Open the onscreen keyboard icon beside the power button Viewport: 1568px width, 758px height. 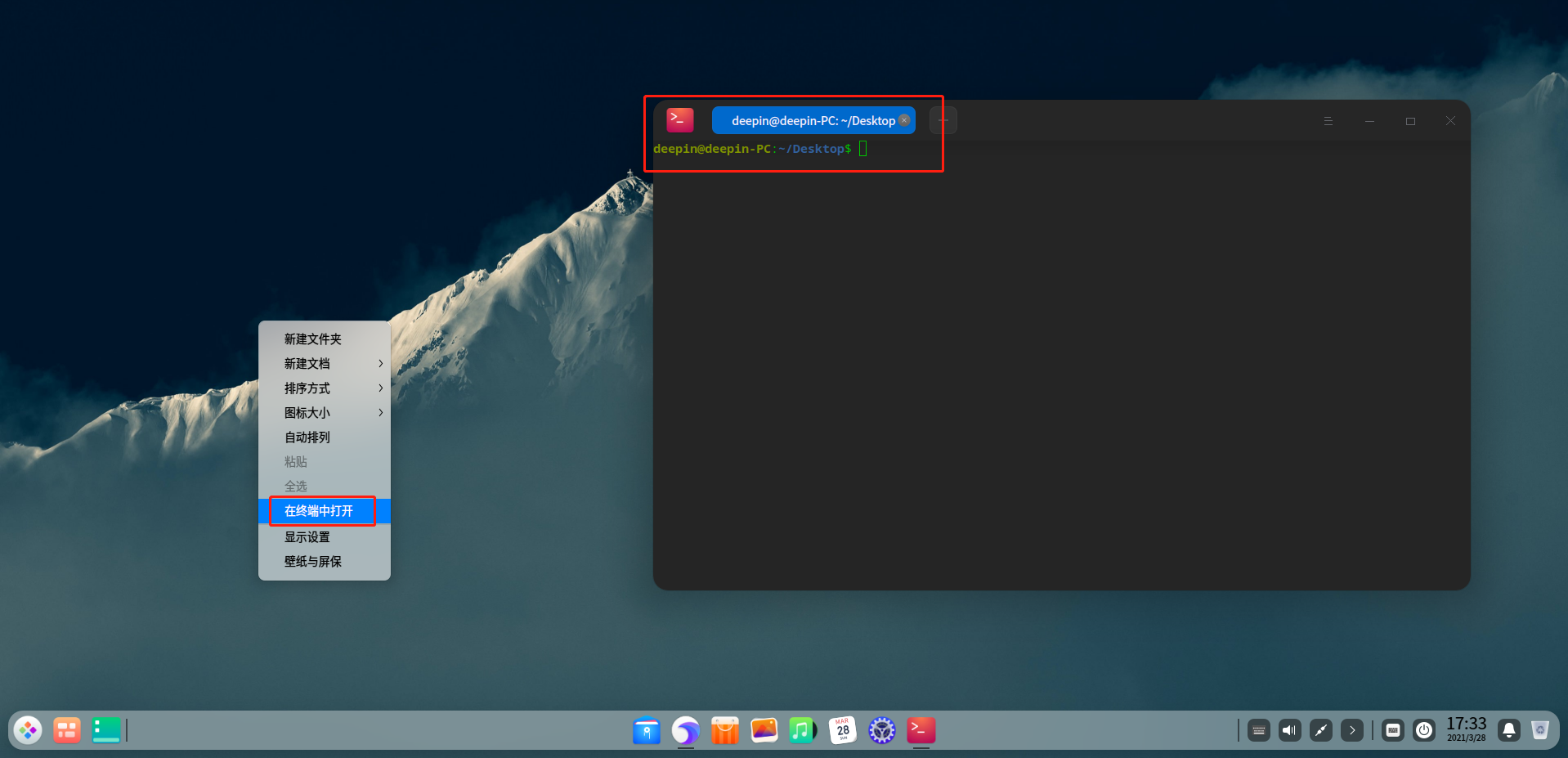pyautogui.click(x=1393, y=730)
